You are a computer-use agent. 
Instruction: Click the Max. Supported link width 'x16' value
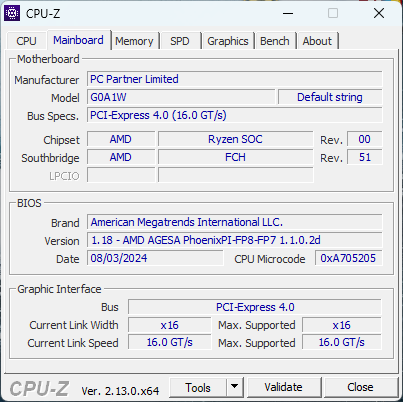click(342, 325)
